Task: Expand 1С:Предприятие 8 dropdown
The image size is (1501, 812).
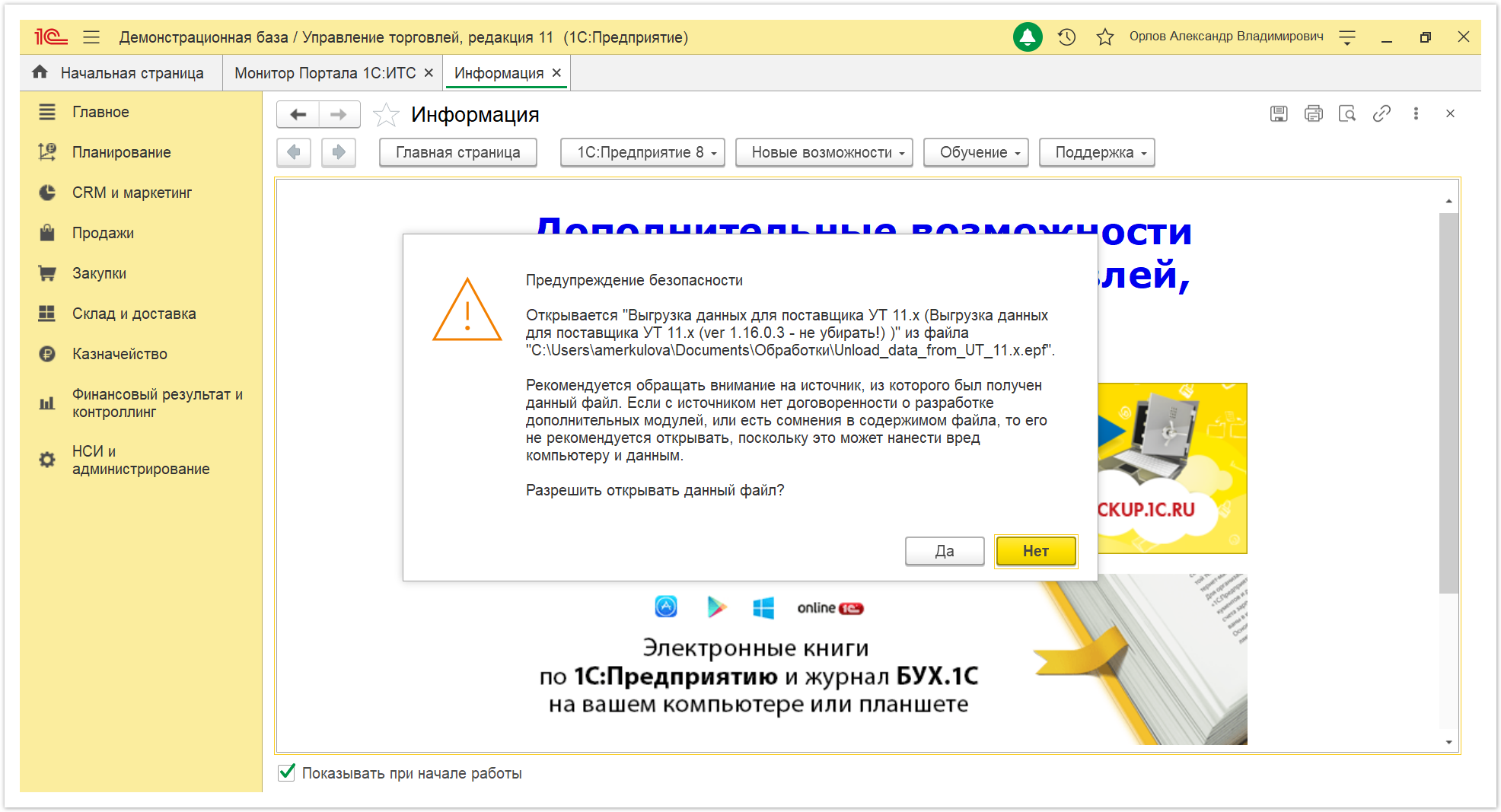Action: point(642,152)
